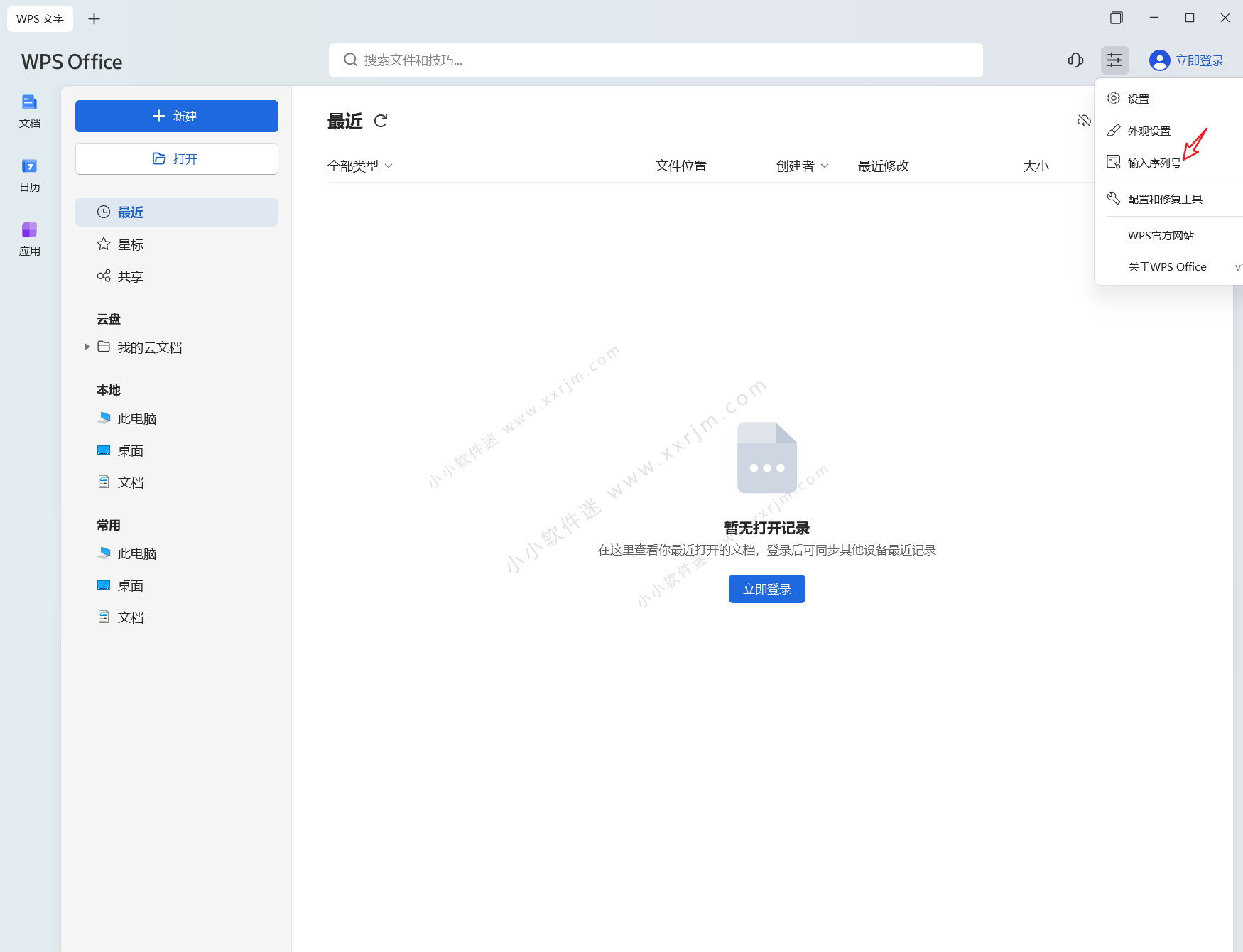The image size is (1243, 952).
Task: Click the blue 立即登录 button in the empty state
Action: [767, 589]
